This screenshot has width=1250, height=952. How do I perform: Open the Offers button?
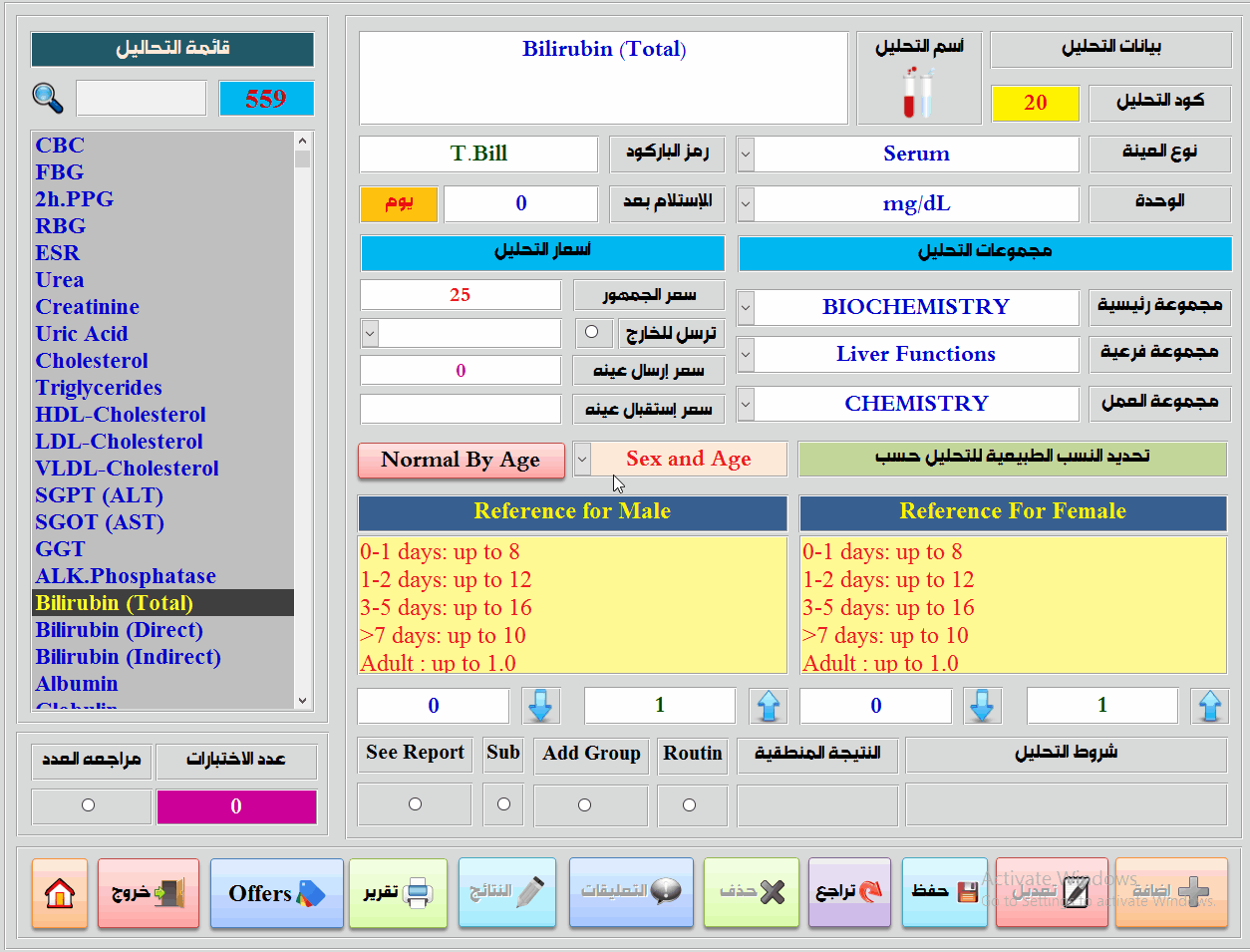(276, 893)
